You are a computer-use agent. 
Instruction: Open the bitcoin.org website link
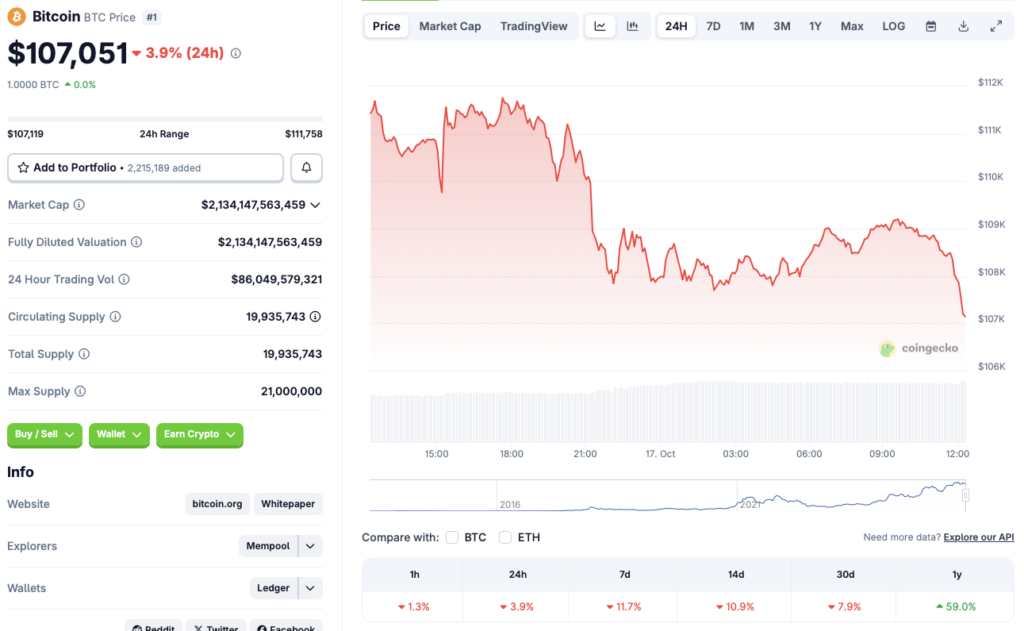(x=217, y=504)
